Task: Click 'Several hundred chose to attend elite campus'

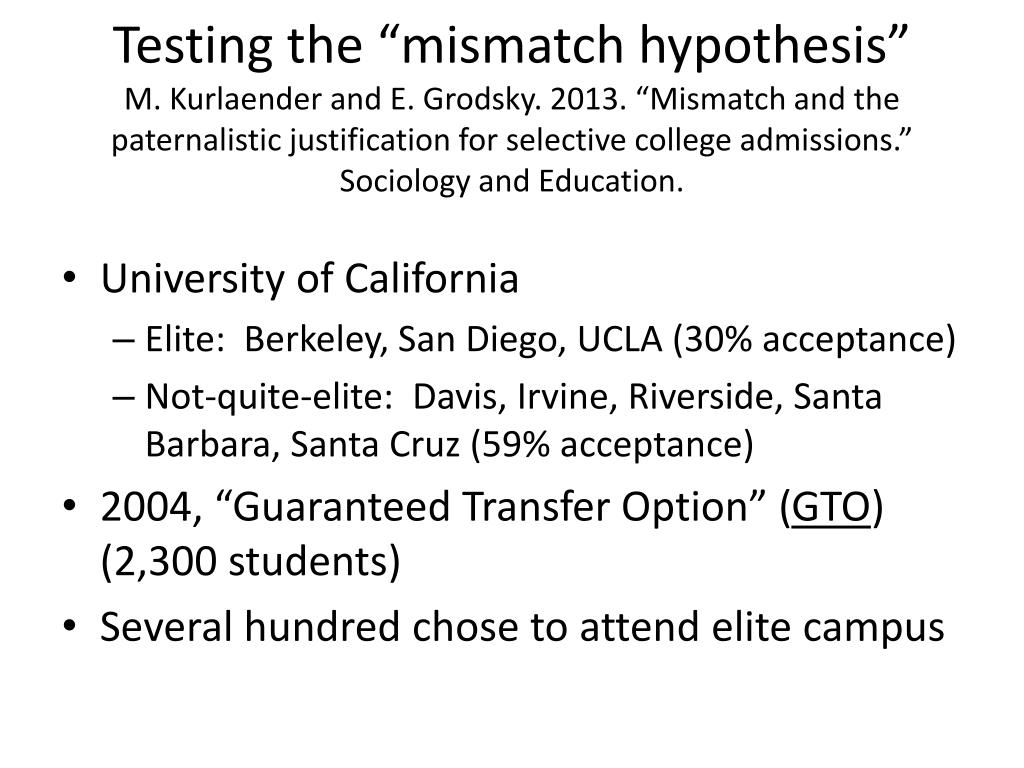Action: coord(522,627)
